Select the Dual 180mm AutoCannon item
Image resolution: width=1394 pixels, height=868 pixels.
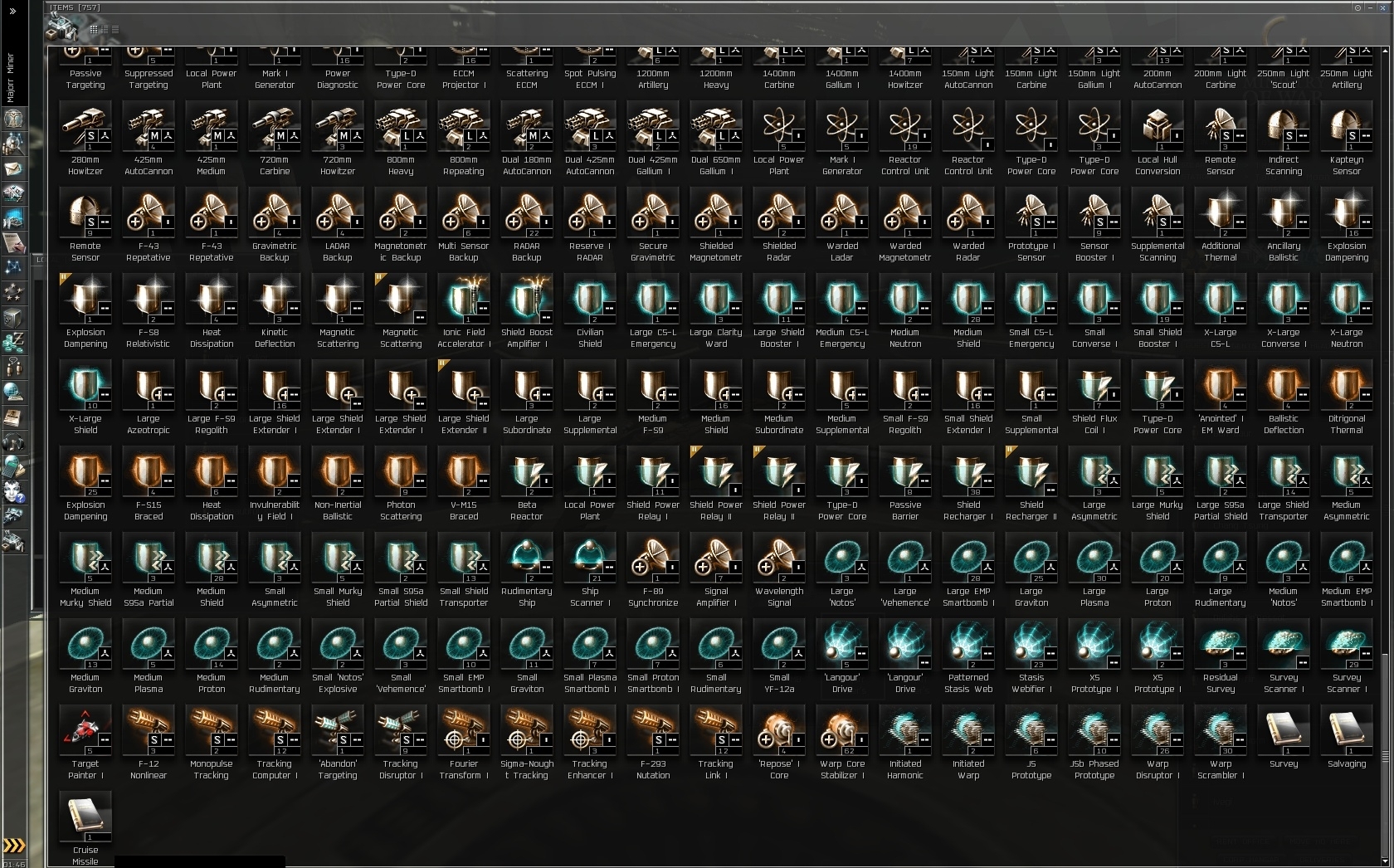[x=527, y=139]
